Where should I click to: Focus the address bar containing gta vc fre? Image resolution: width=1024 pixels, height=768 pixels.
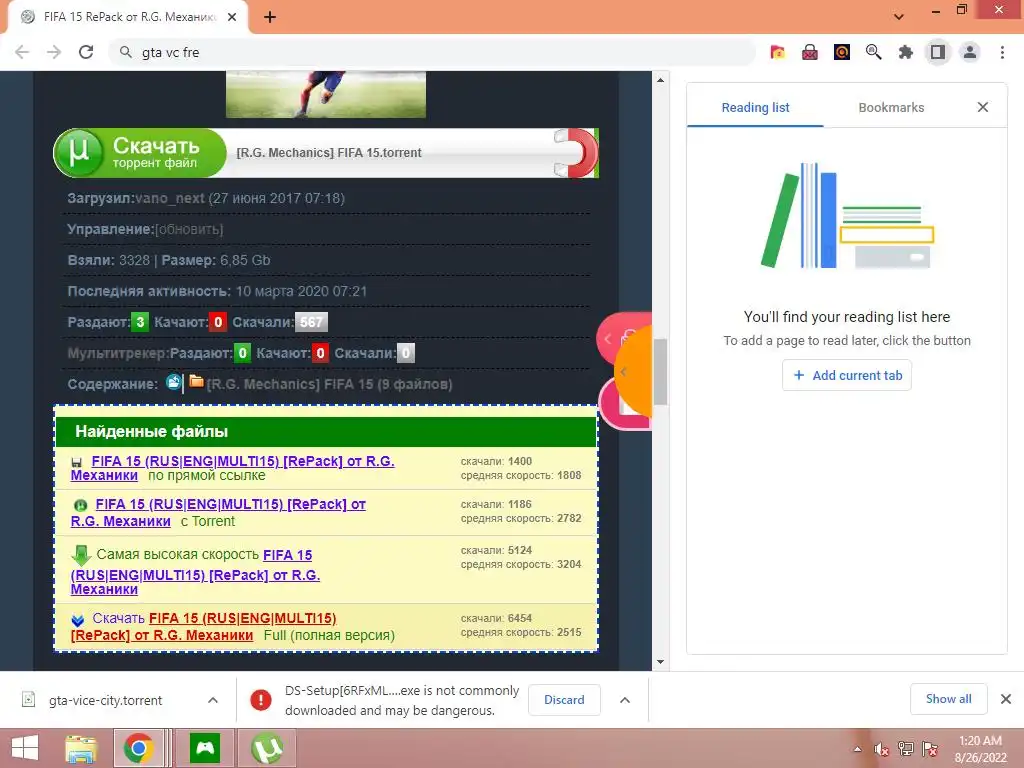[431, 52]
